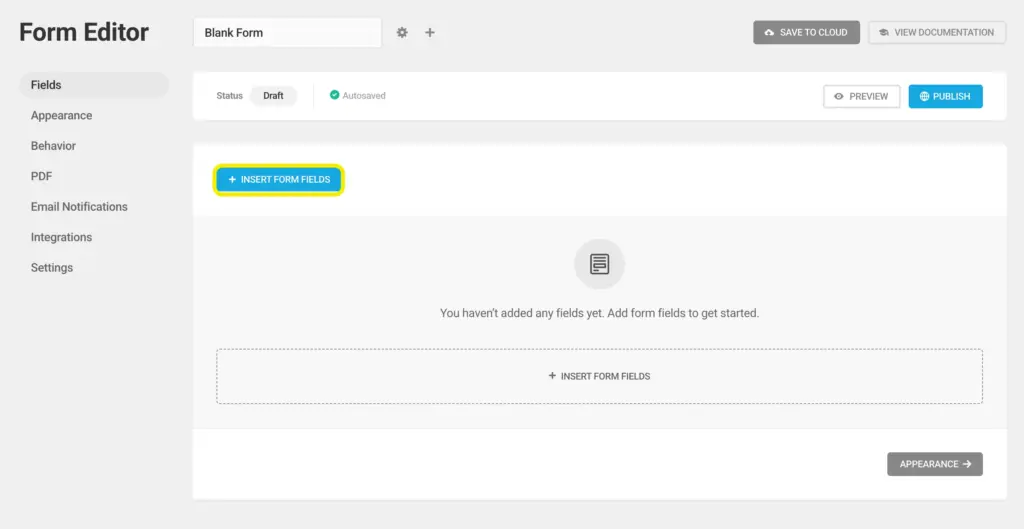Click the empty form document icon
This screenshot has height=529, width=1024.
[599, 264]
